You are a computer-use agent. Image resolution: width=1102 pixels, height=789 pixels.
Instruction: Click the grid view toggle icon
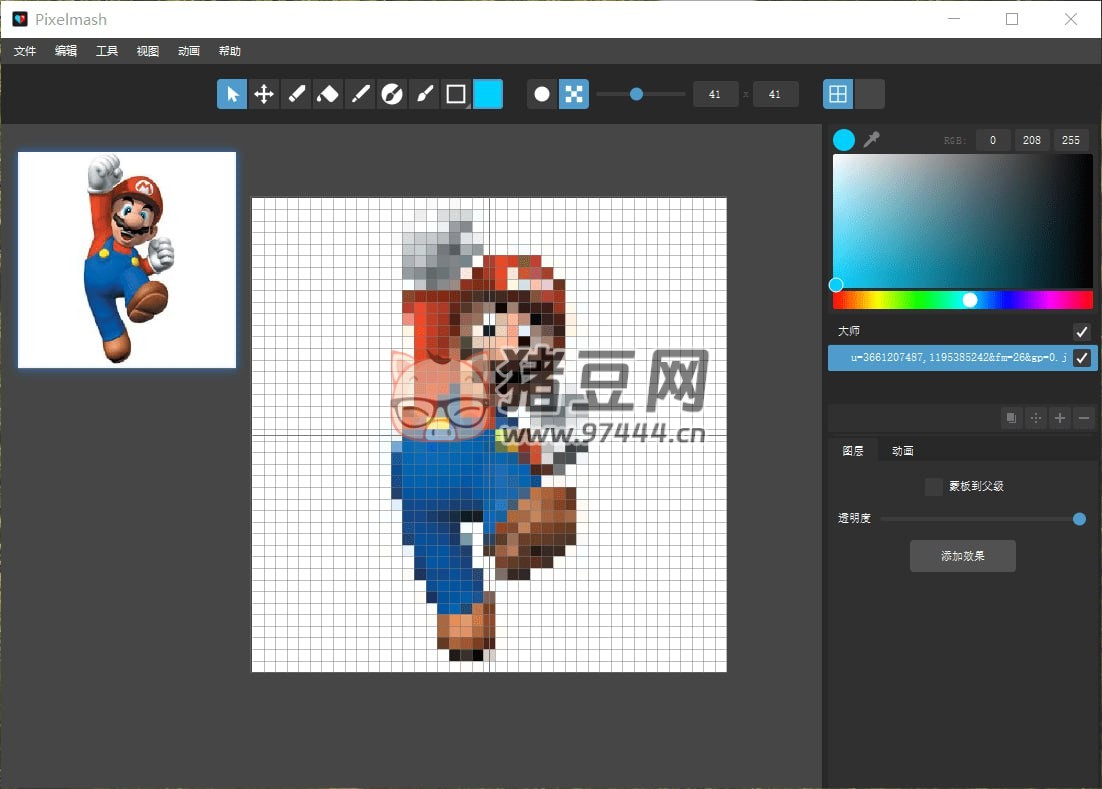(x=838, y=94)
